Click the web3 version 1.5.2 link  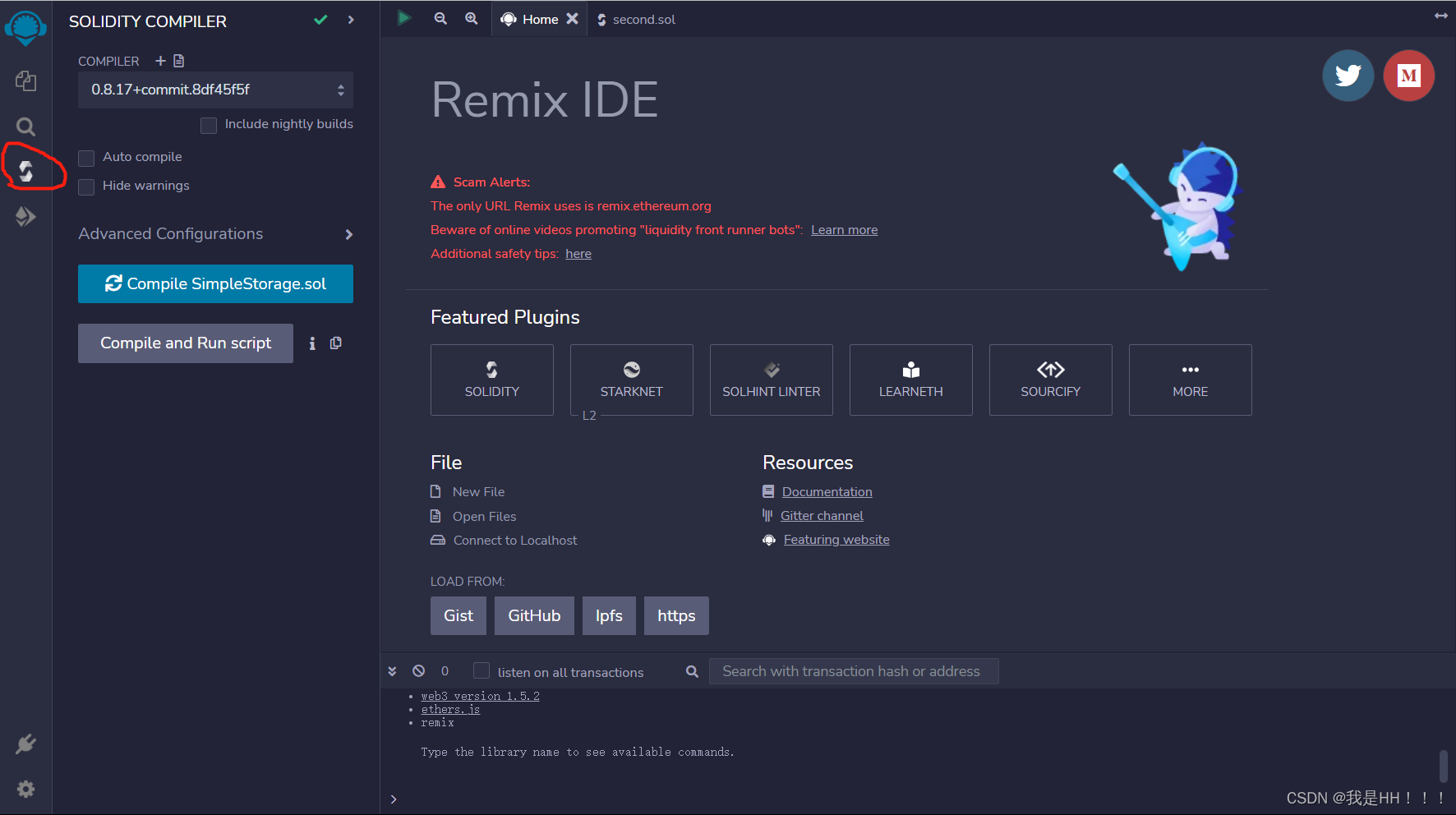click(481, 696)
